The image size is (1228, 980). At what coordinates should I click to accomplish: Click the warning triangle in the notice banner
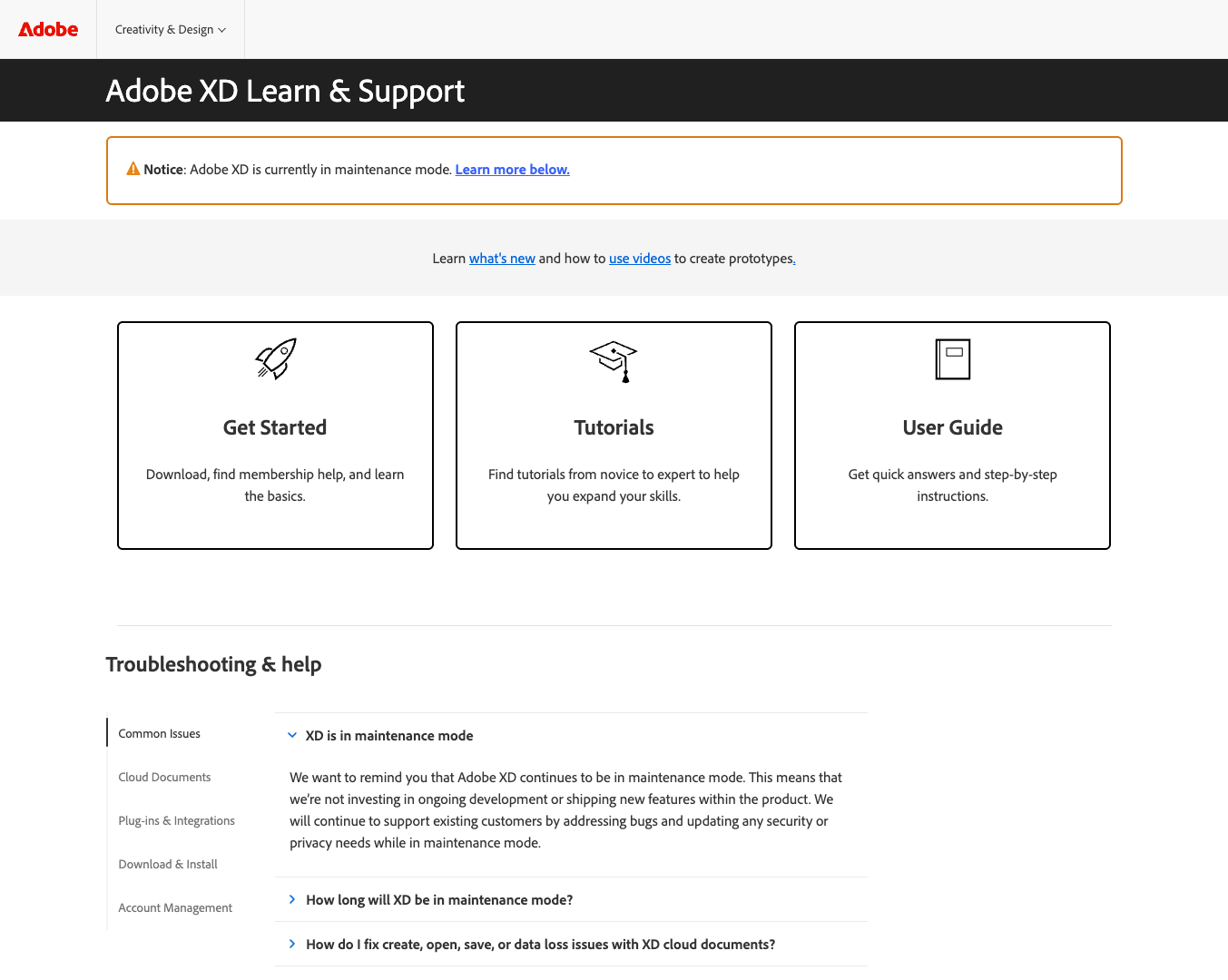(133, 169)
